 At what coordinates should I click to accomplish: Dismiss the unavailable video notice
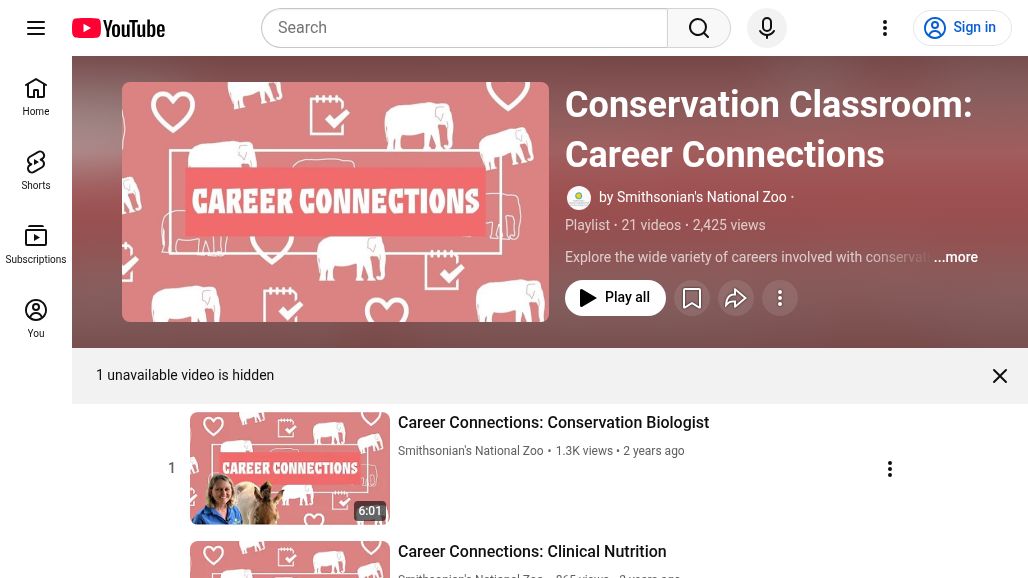pyautogui.click(x=1000, y=375)
